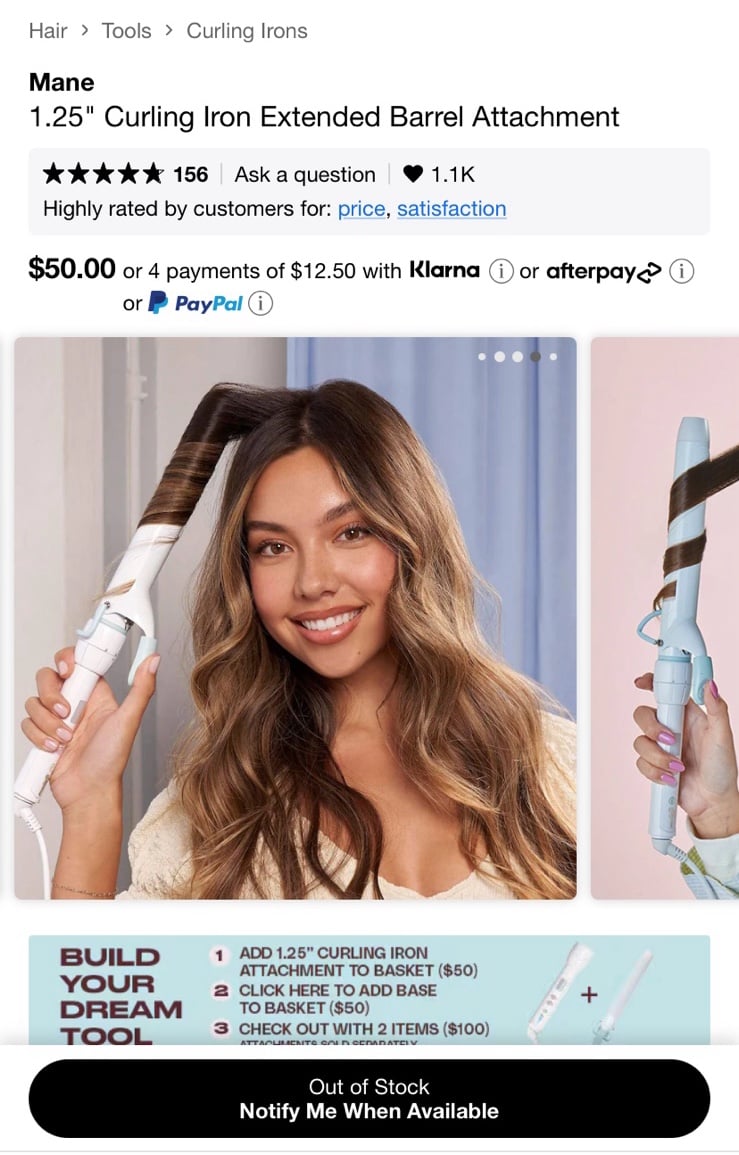Image resolution: width=739 pixels, height=1155 pixels.
Task: Click the PayPal logo
Action: [195, 303]
